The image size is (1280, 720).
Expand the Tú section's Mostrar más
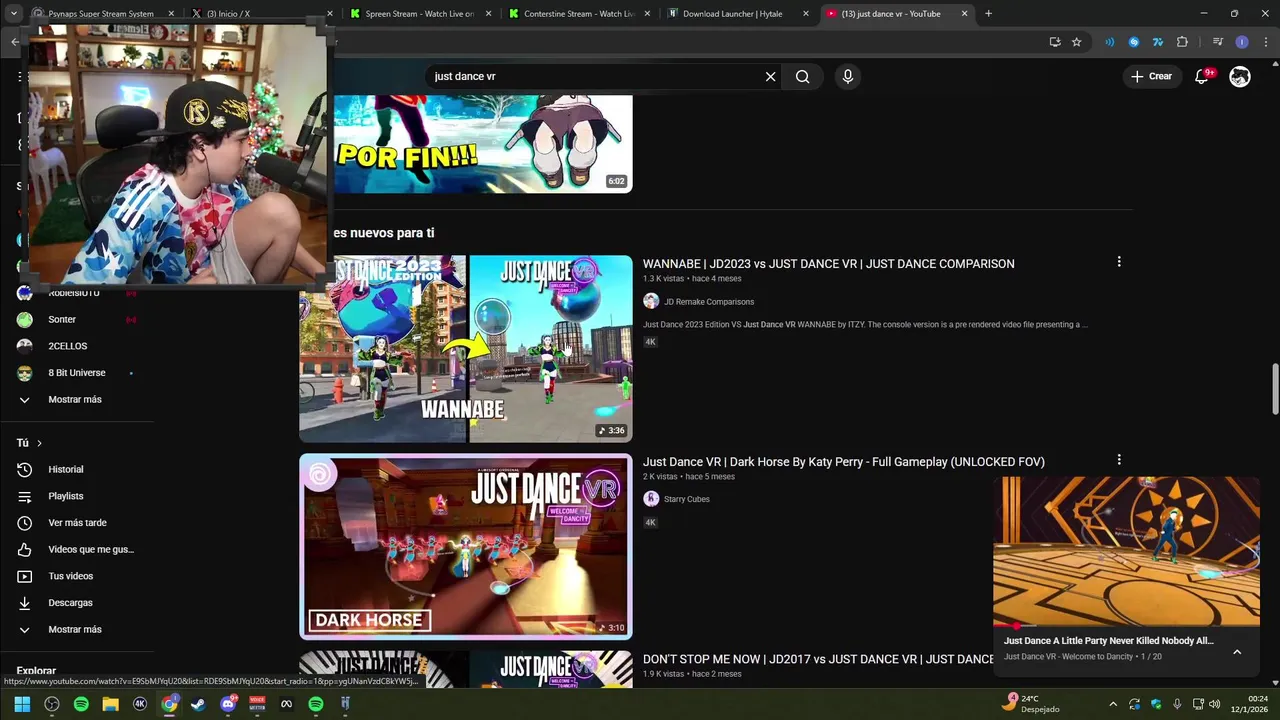[76, 629]
